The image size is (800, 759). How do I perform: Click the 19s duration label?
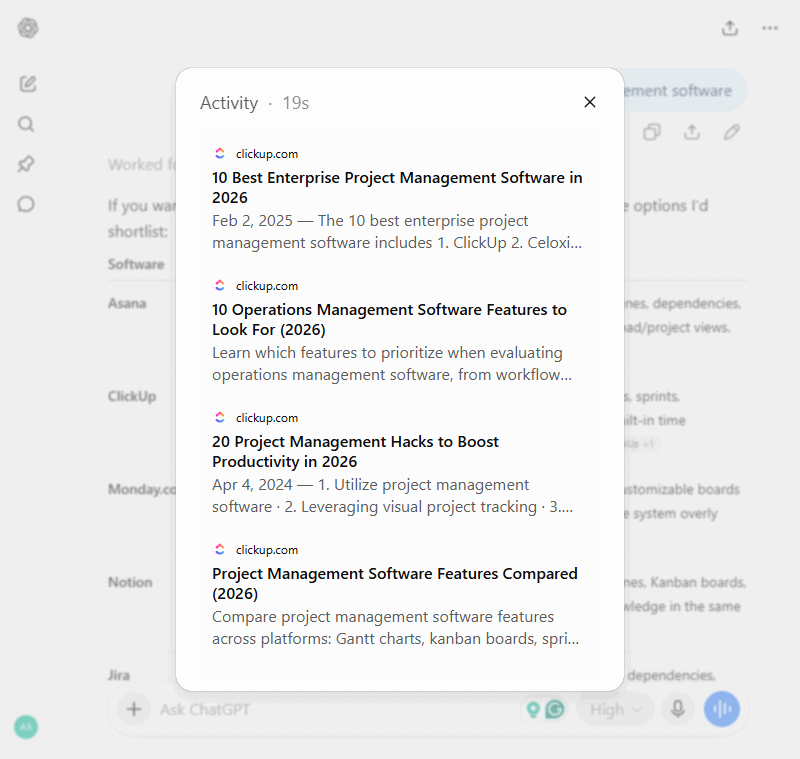coord(296,103)
